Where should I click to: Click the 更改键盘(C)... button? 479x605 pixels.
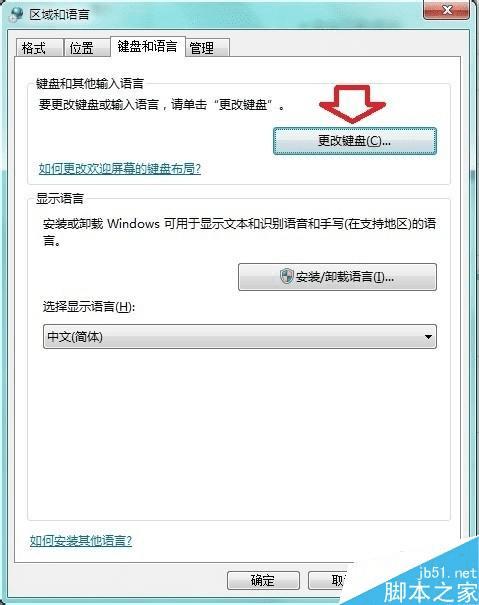click(355, 141)
